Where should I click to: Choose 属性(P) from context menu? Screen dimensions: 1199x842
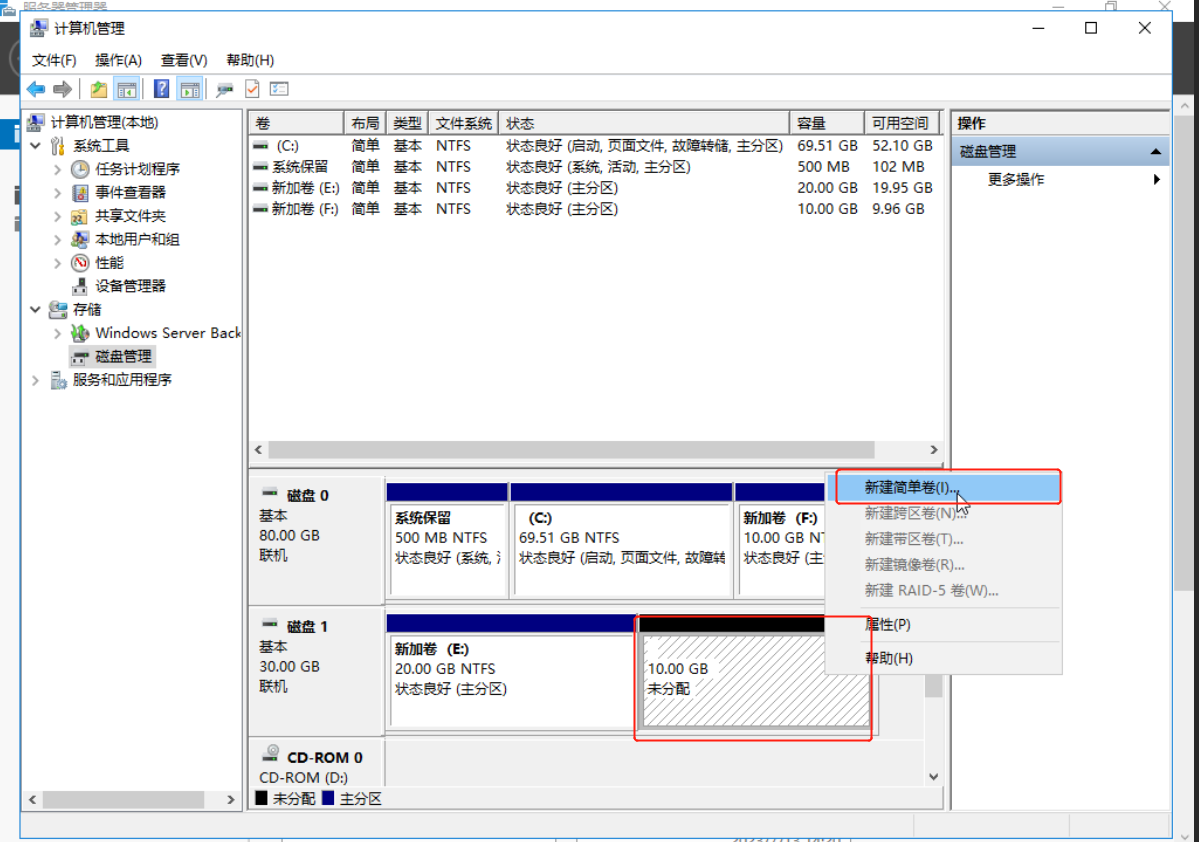888,624
